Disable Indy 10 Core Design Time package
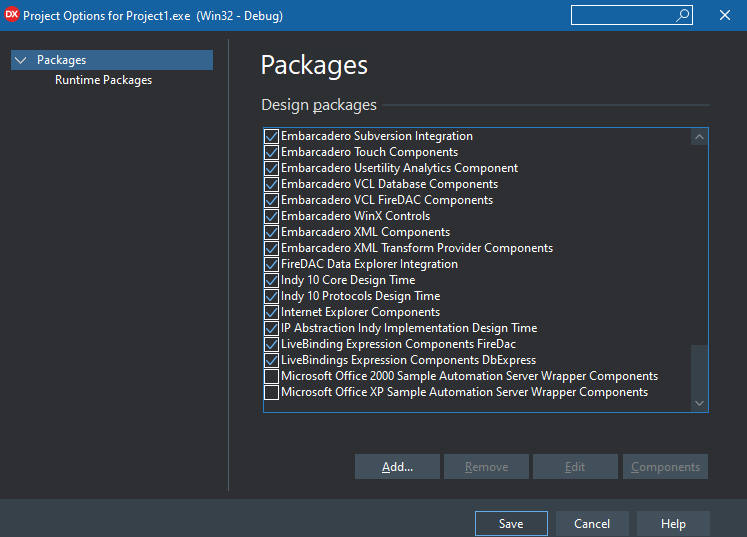This screenshot has height=537, width=747. click(272, 280)
